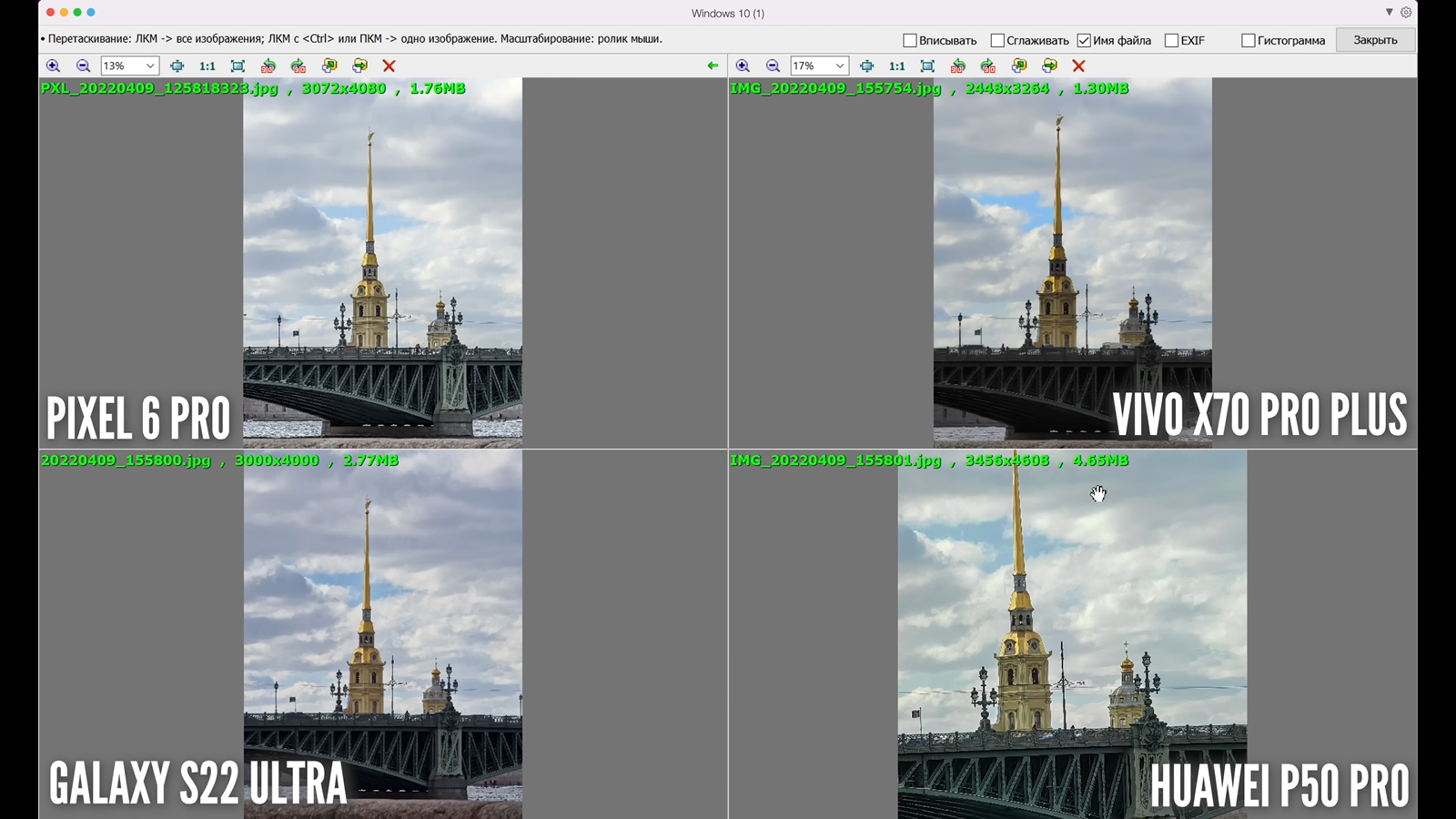Enable the Вписывать checkbox
The width and height of the screenshot is (1456, 819).
909,40
